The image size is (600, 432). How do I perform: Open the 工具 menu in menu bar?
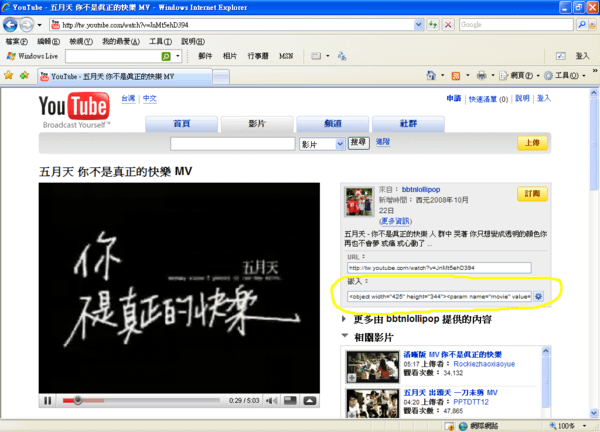point(160,41)
